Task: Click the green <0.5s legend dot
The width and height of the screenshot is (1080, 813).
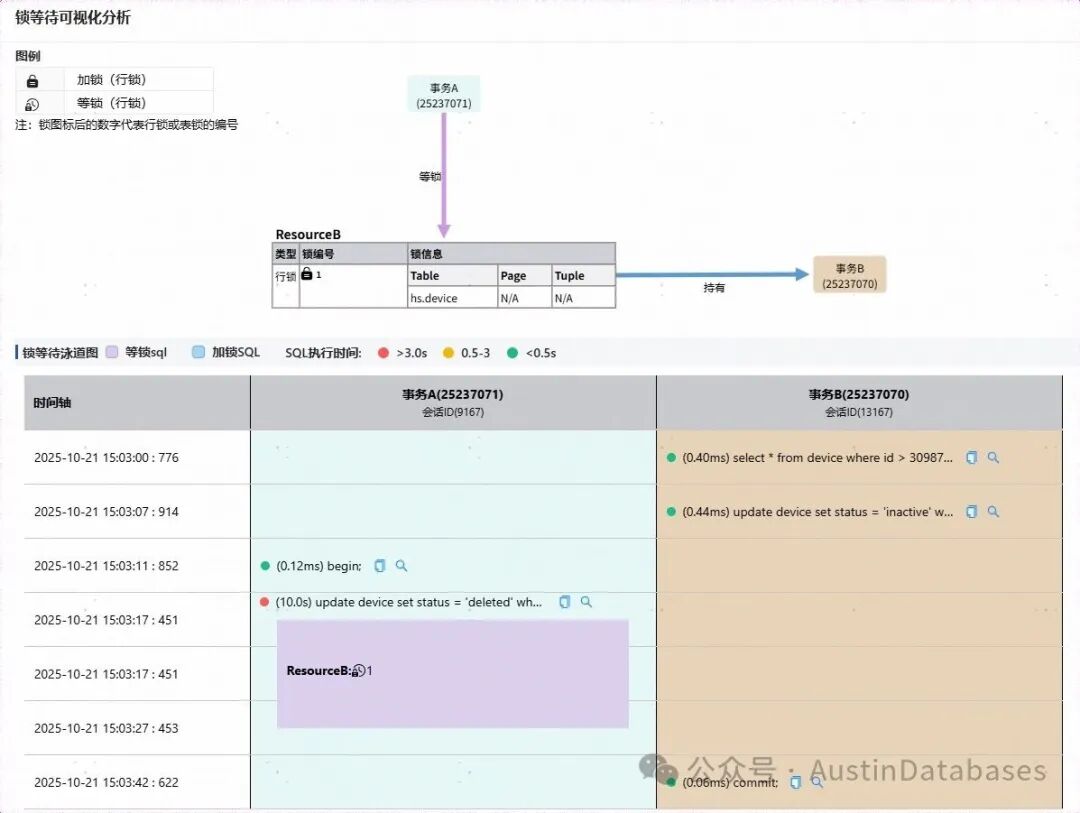Action: pos(512,353)
